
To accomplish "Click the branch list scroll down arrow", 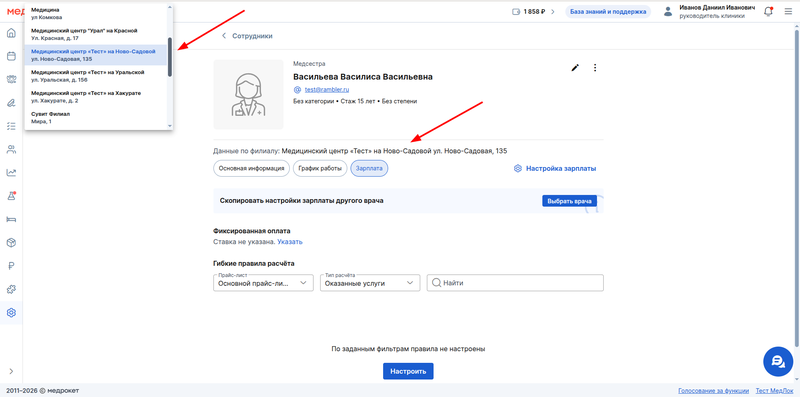I will (170, 126).
